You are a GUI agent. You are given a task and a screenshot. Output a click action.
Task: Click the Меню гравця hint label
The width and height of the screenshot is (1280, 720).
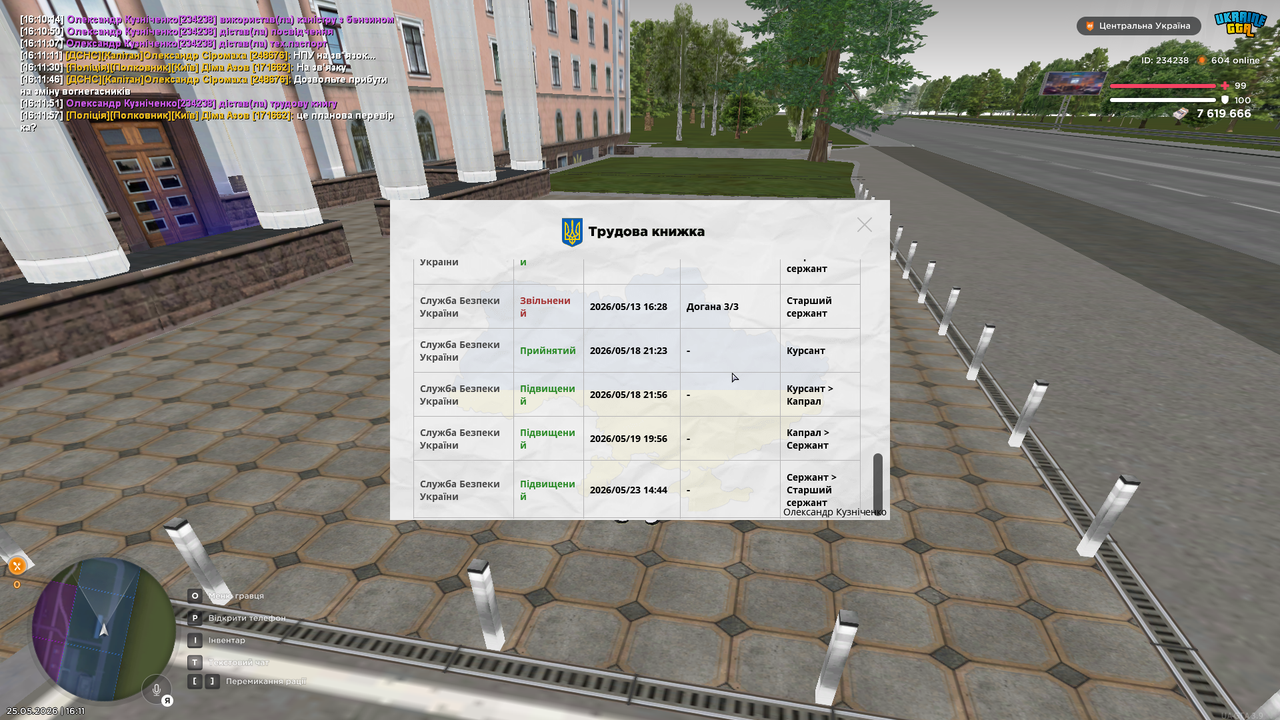pyautogui.click(x=237, y=596)
